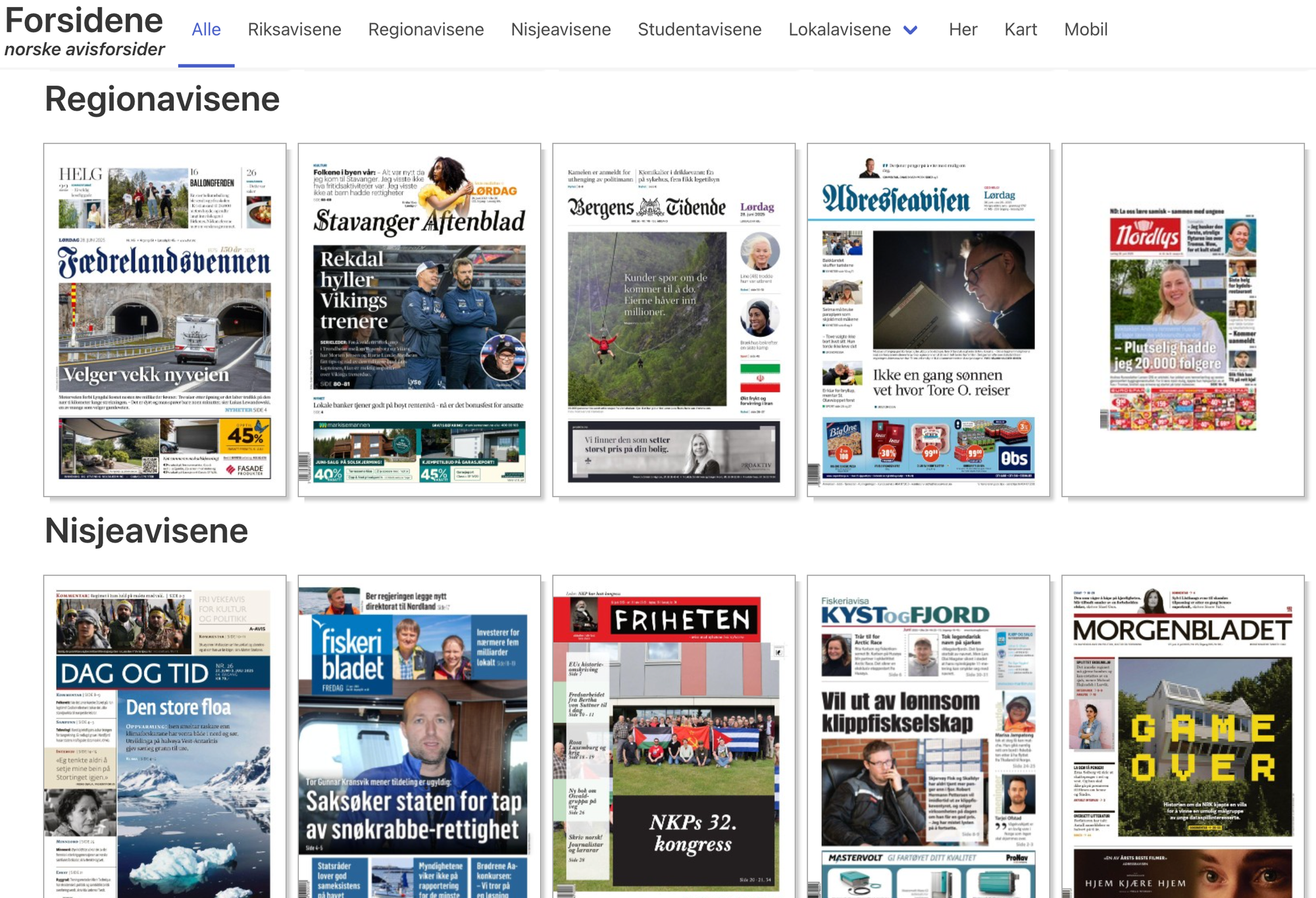Switch to the Riksavisene tab
Screen dimensions: 1316x898
tap(294, 30)
